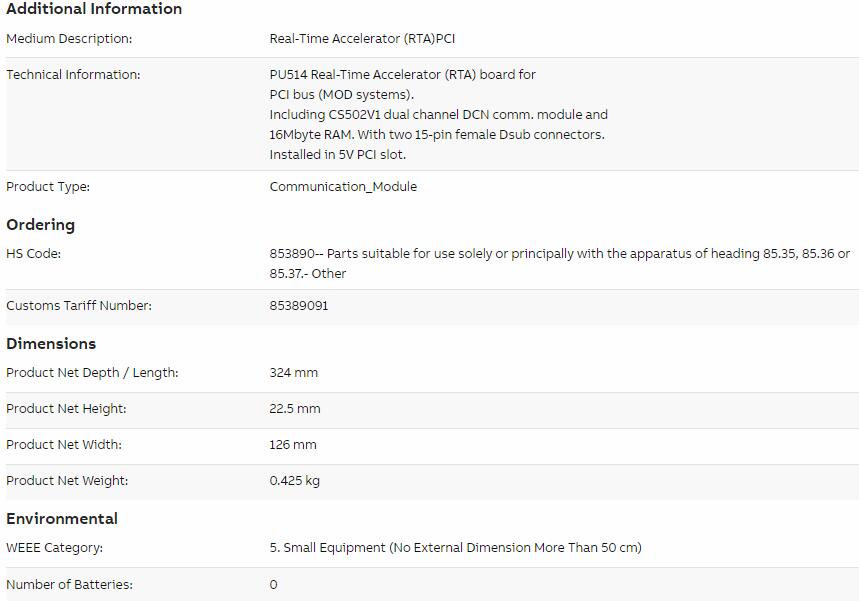Click the Ordering section heading
Image resolution: width=859 pixels, height=601 pixels.
coord(41,225)
